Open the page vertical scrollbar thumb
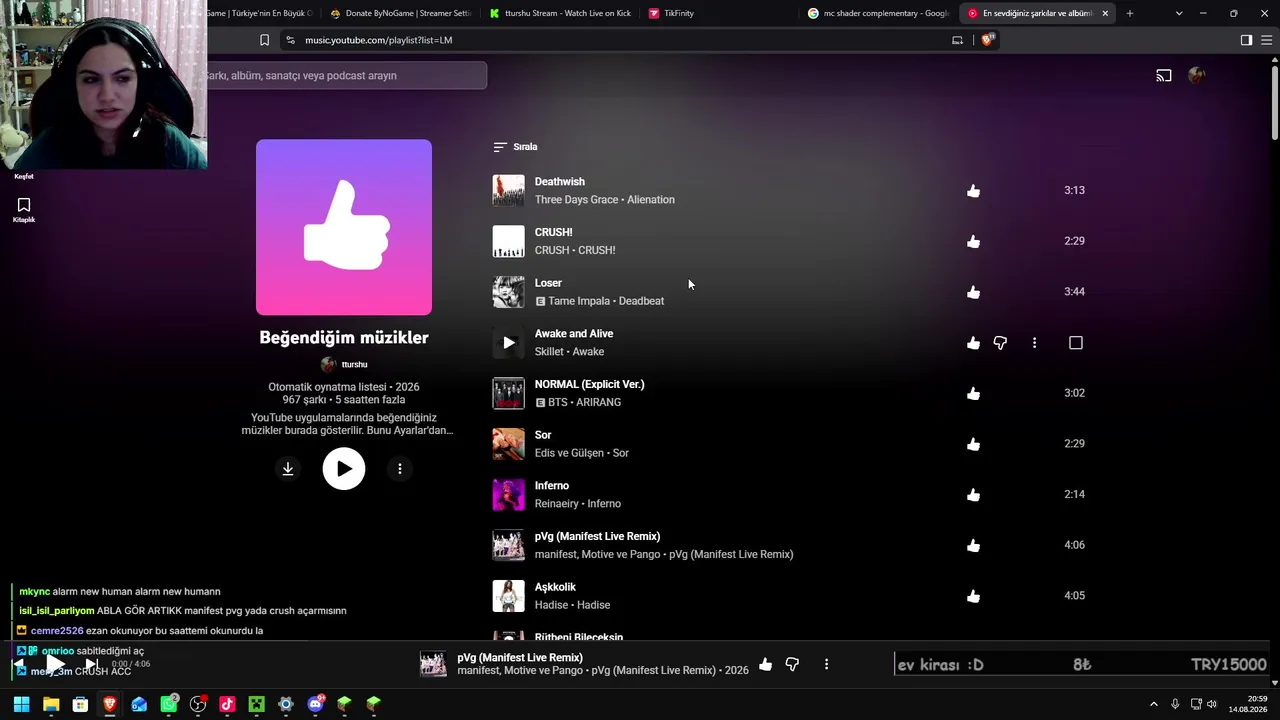 click(1275, 102)
